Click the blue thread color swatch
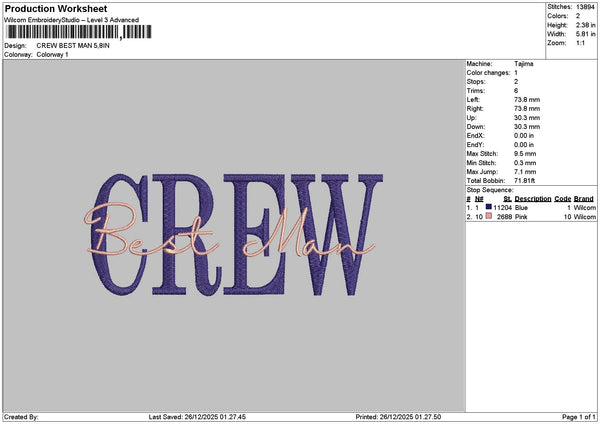Screen dimensions: 600x424 click(x=488, y=207)
